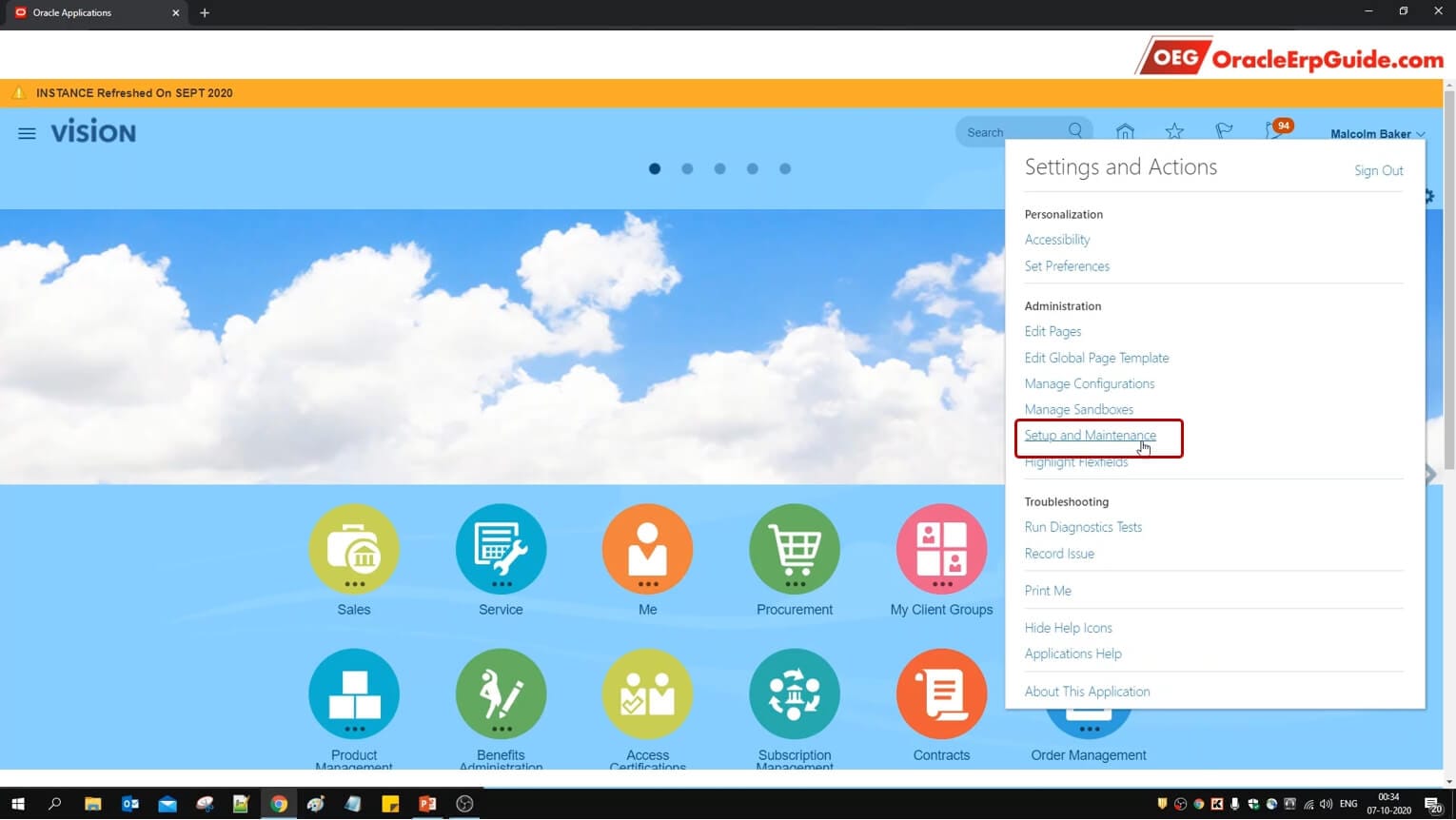Select the Oracle Applications browser tab
The image size is (1456, 820).
pos(95,13)
